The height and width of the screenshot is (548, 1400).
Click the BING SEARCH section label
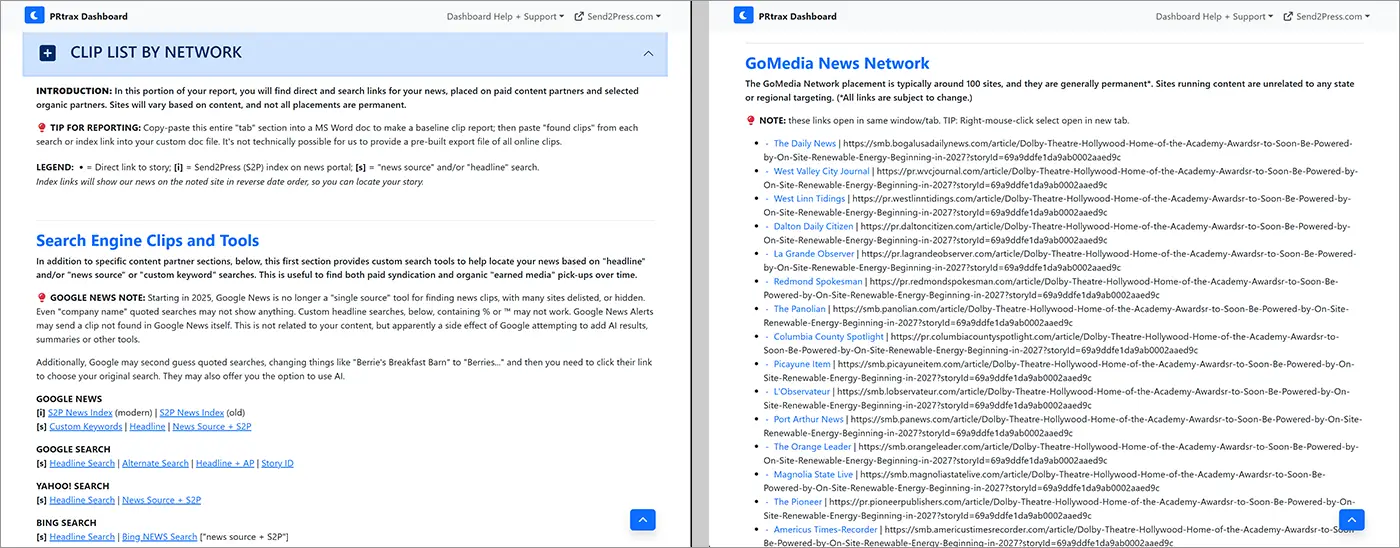pos(66,523)
